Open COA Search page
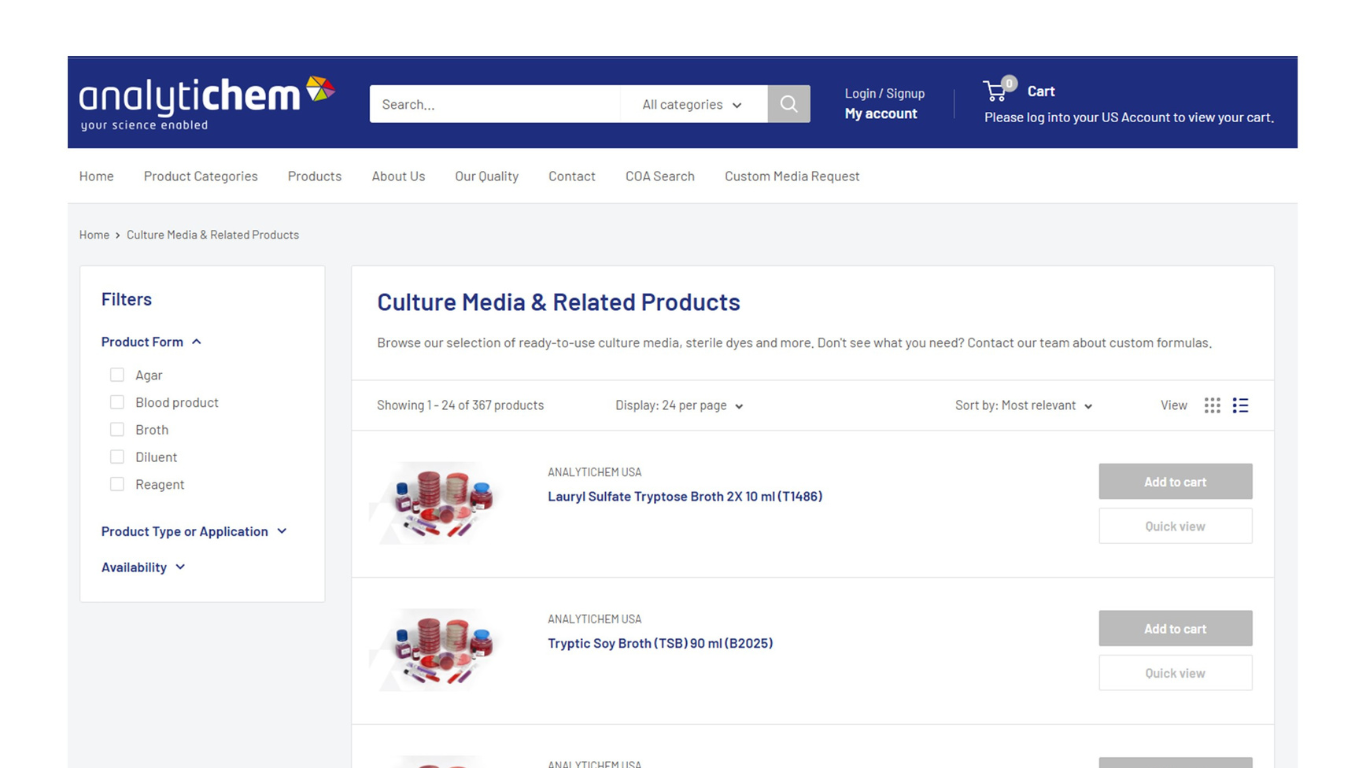This screenshot has height=768, width=1366. coord(659,176)
